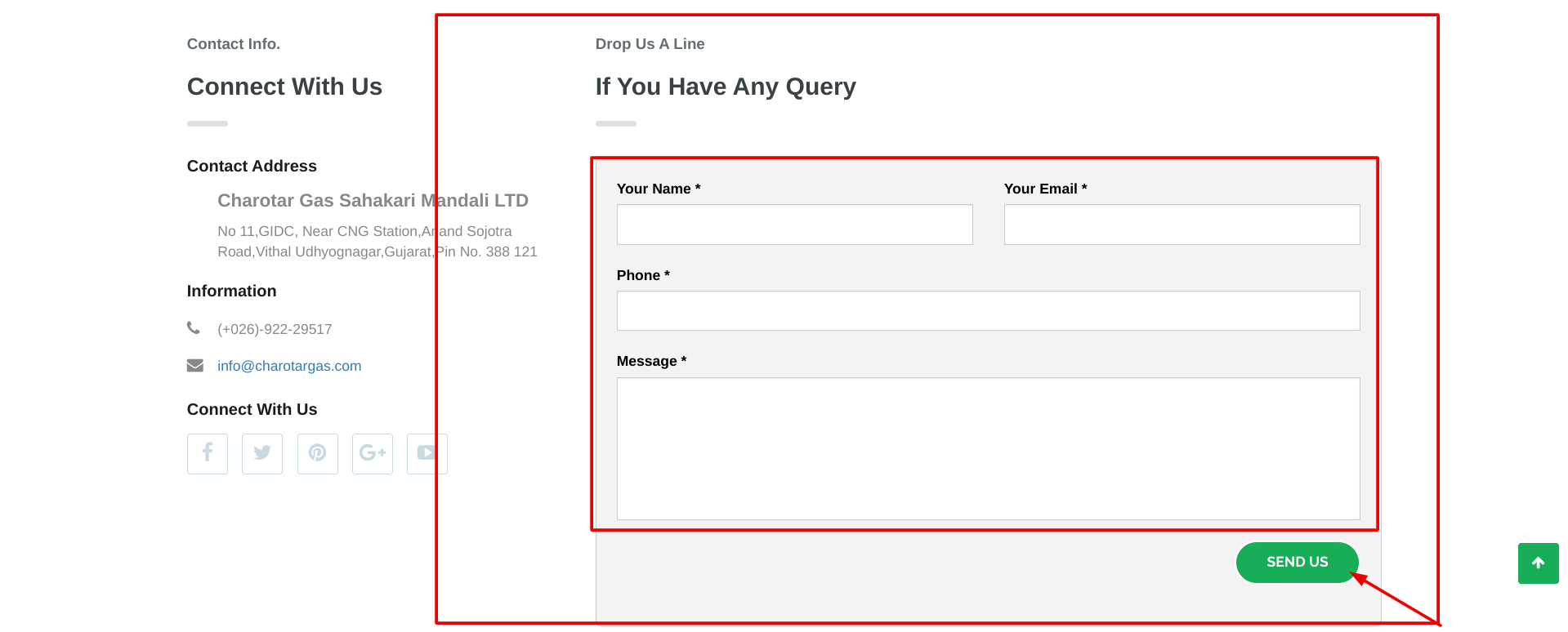Click the phone handset icon
Image resolution: width=1568 pixels, height=632 pixels.
click(x=194, y=328)
